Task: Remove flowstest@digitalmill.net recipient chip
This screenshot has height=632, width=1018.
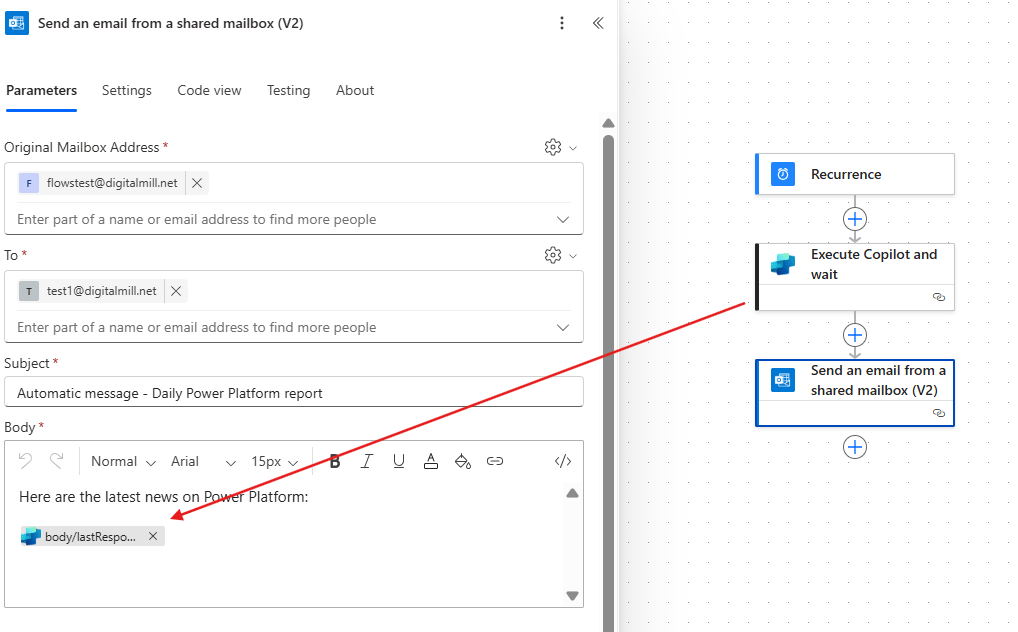Action: click(197, 183)
